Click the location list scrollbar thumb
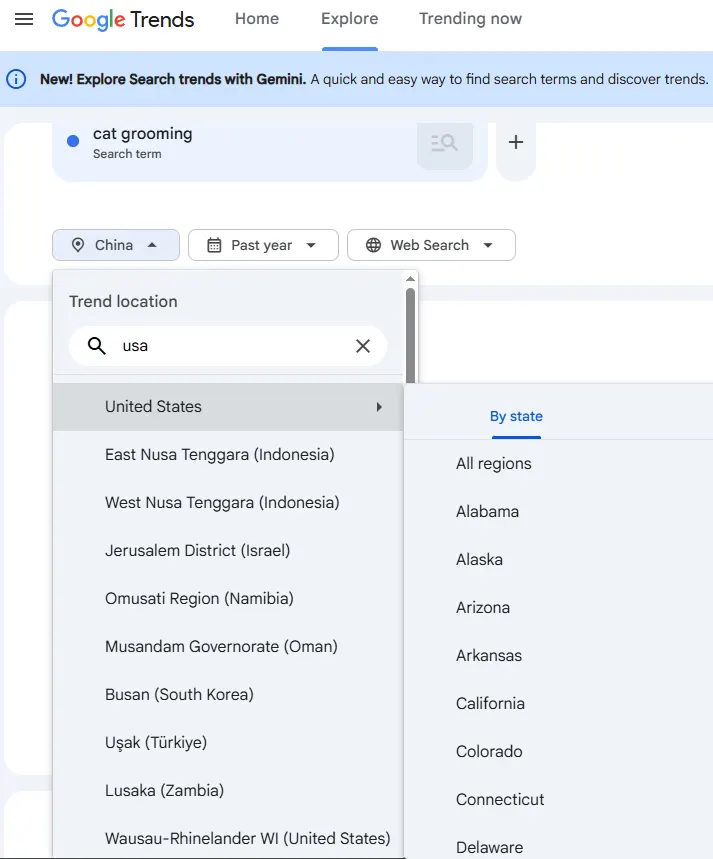Viewport: 713px width, 859px height. point(410,335)
